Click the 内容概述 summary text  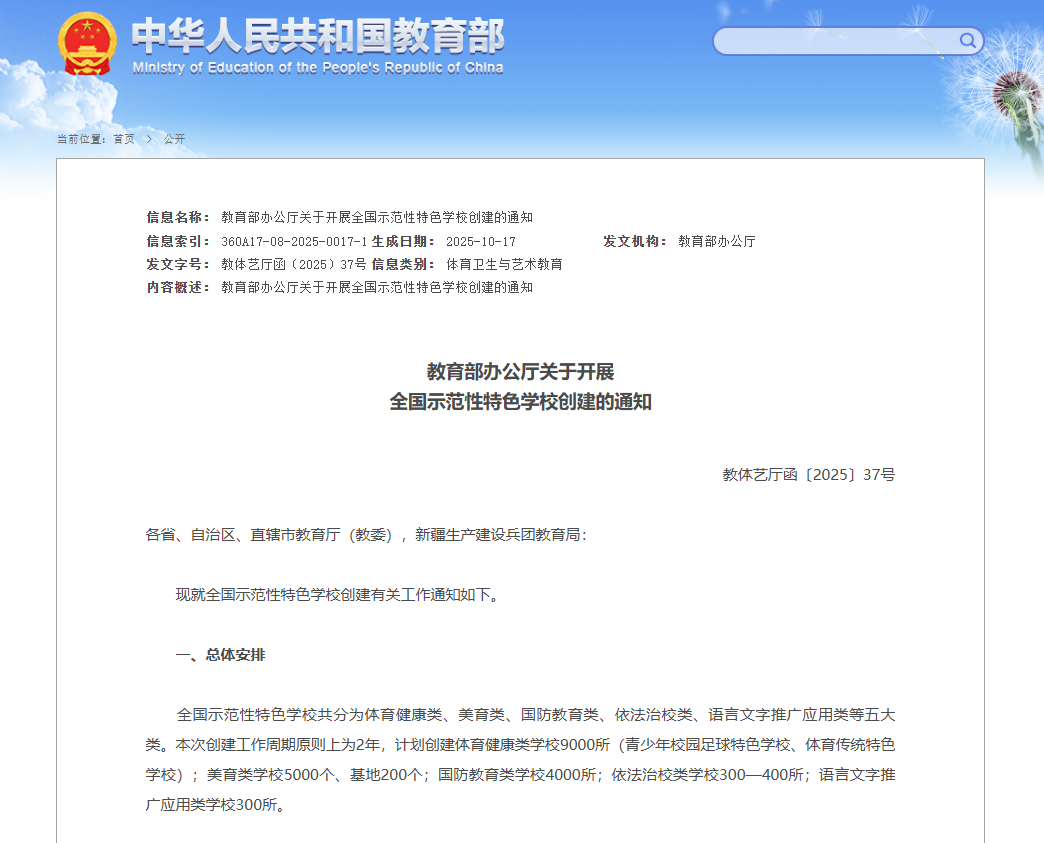coord(375,287)
